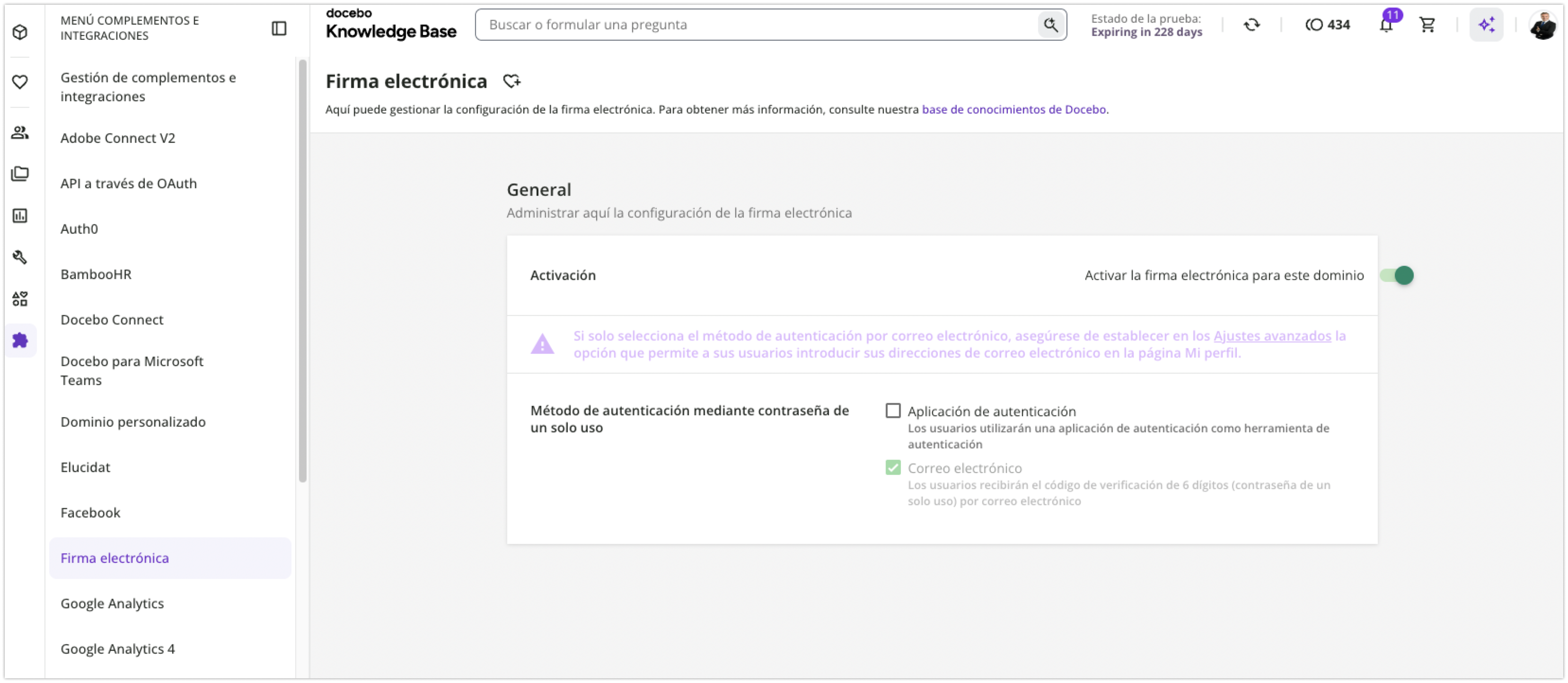Open the shapes icon in left rail
Image resolution: width=1568 pixels, height=683 pixels.
pyautogui.click(x=20, y=298)
